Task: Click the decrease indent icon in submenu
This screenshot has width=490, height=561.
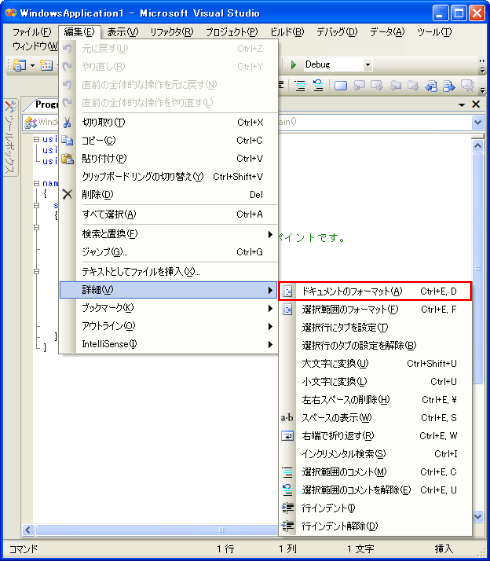Action: (287, 526)
